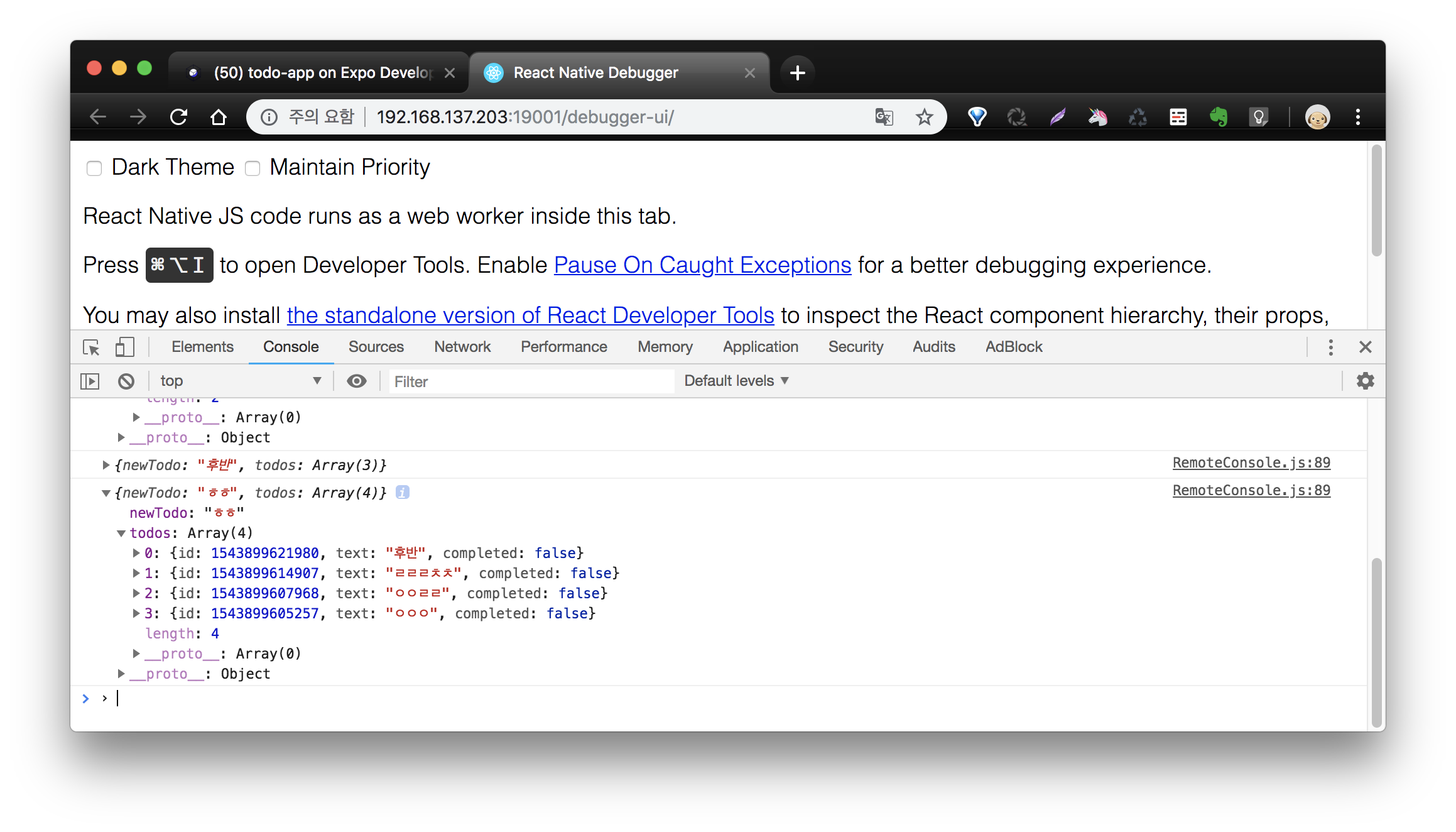1456x832 pixels.
Task: Click the inspect element picker icon
Action: 91,347
